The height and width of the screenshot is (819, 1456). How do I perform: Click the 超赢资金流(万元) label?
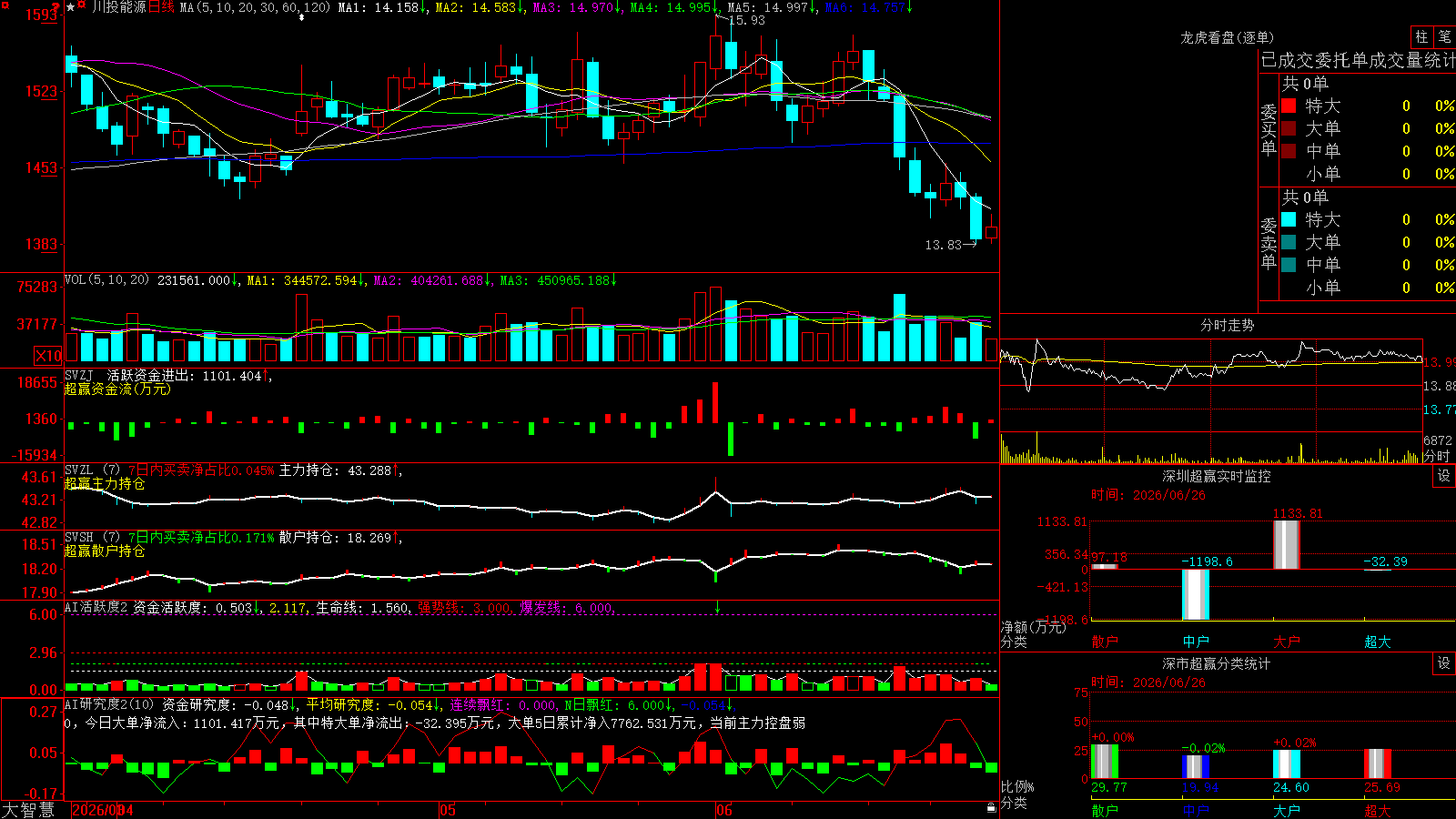[117, 389]
